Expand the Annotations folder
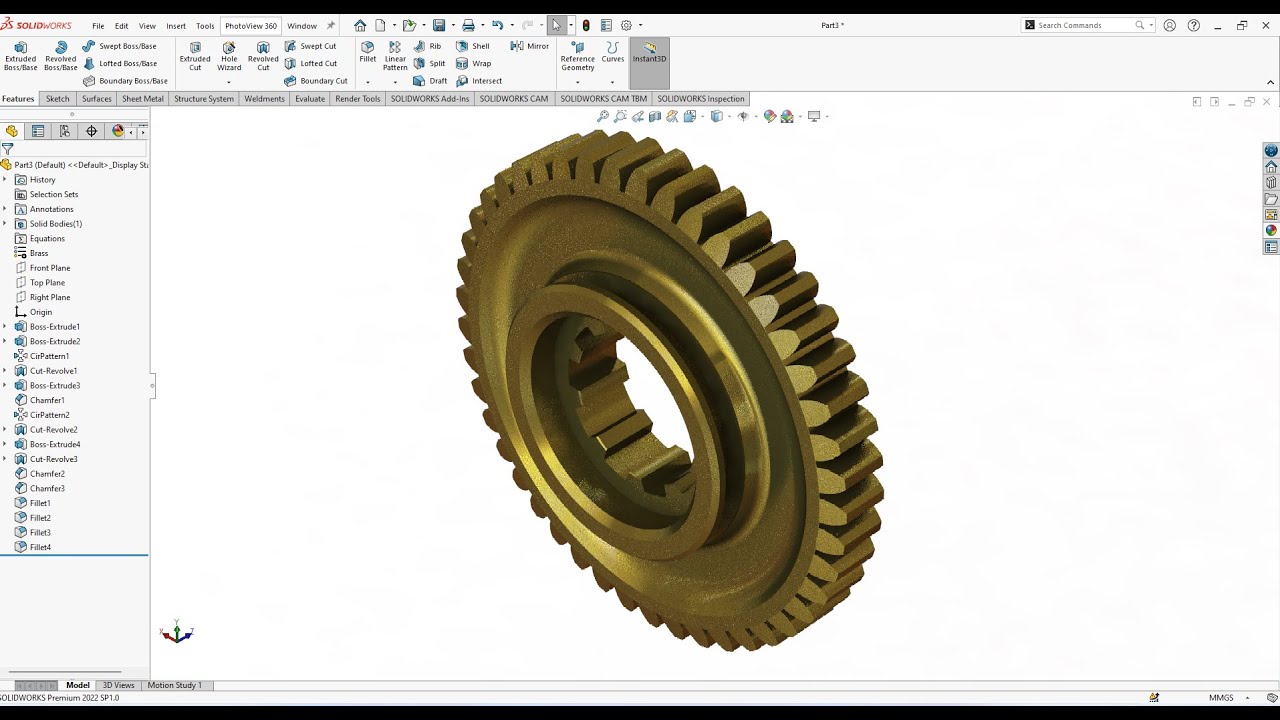The image size is (1280, 720). pos(5,209)
